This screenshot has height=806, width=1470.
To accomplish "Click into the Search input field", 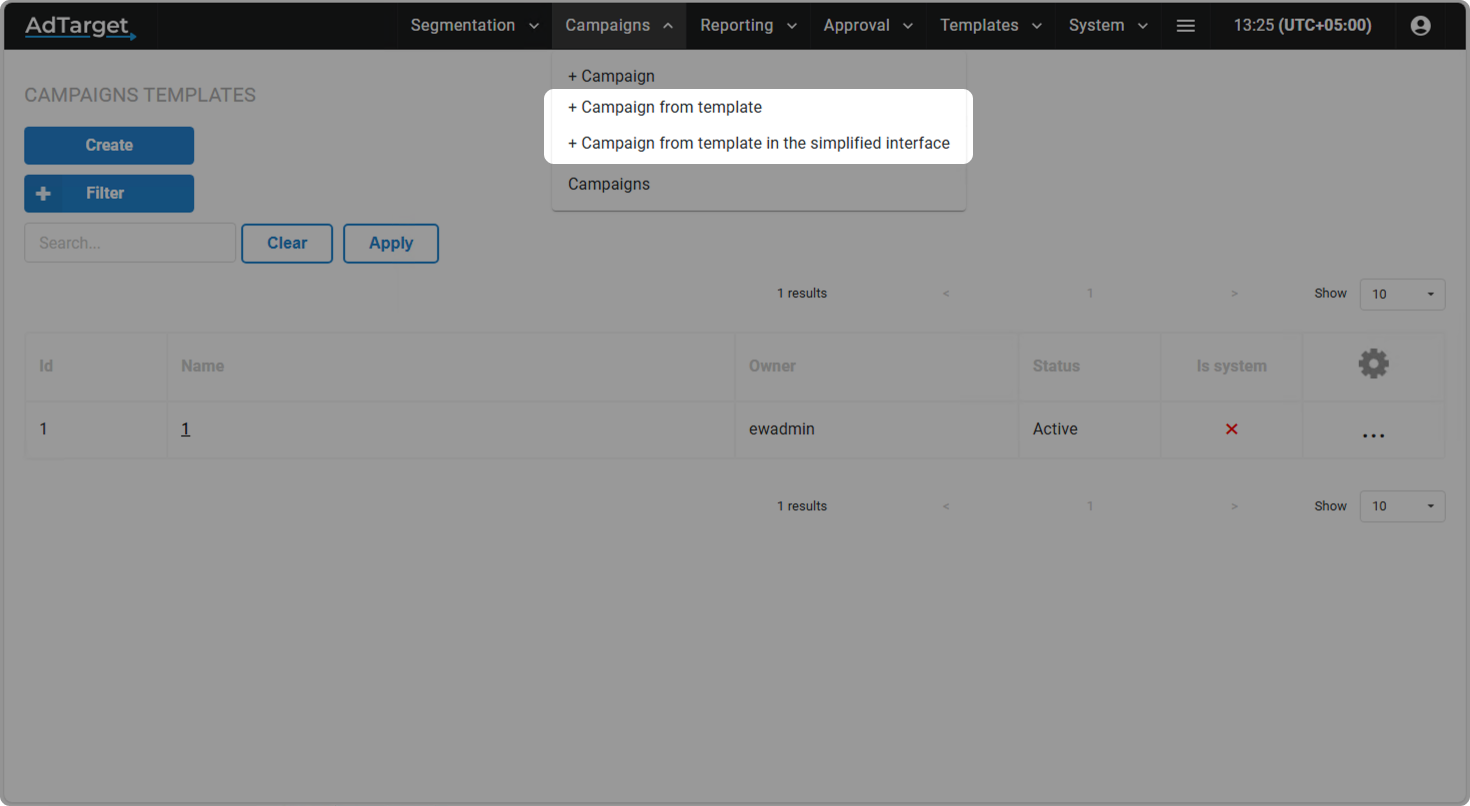I will click(x=130, y=243).
